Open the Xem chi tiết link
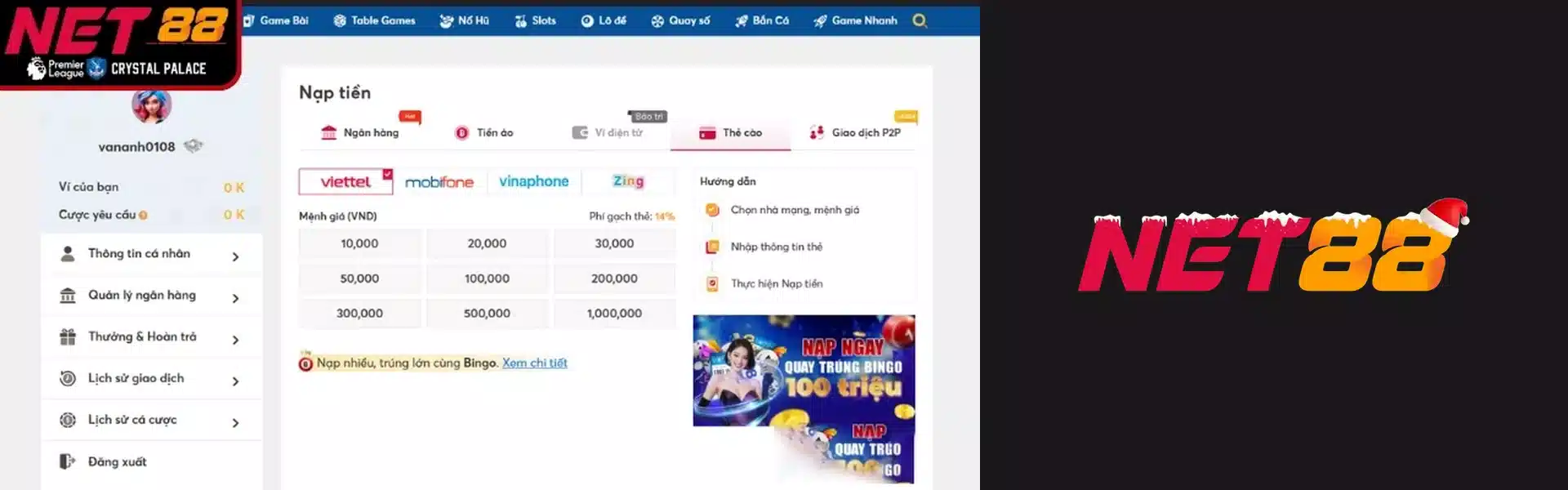 [x=534, y=363]
